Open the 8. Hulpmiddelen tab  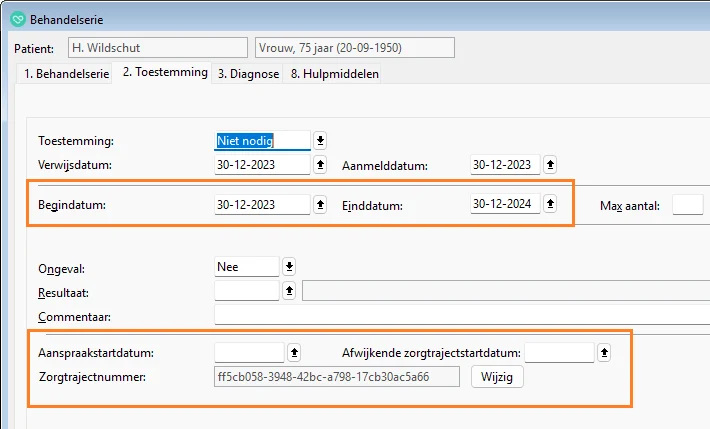point(334,74)
